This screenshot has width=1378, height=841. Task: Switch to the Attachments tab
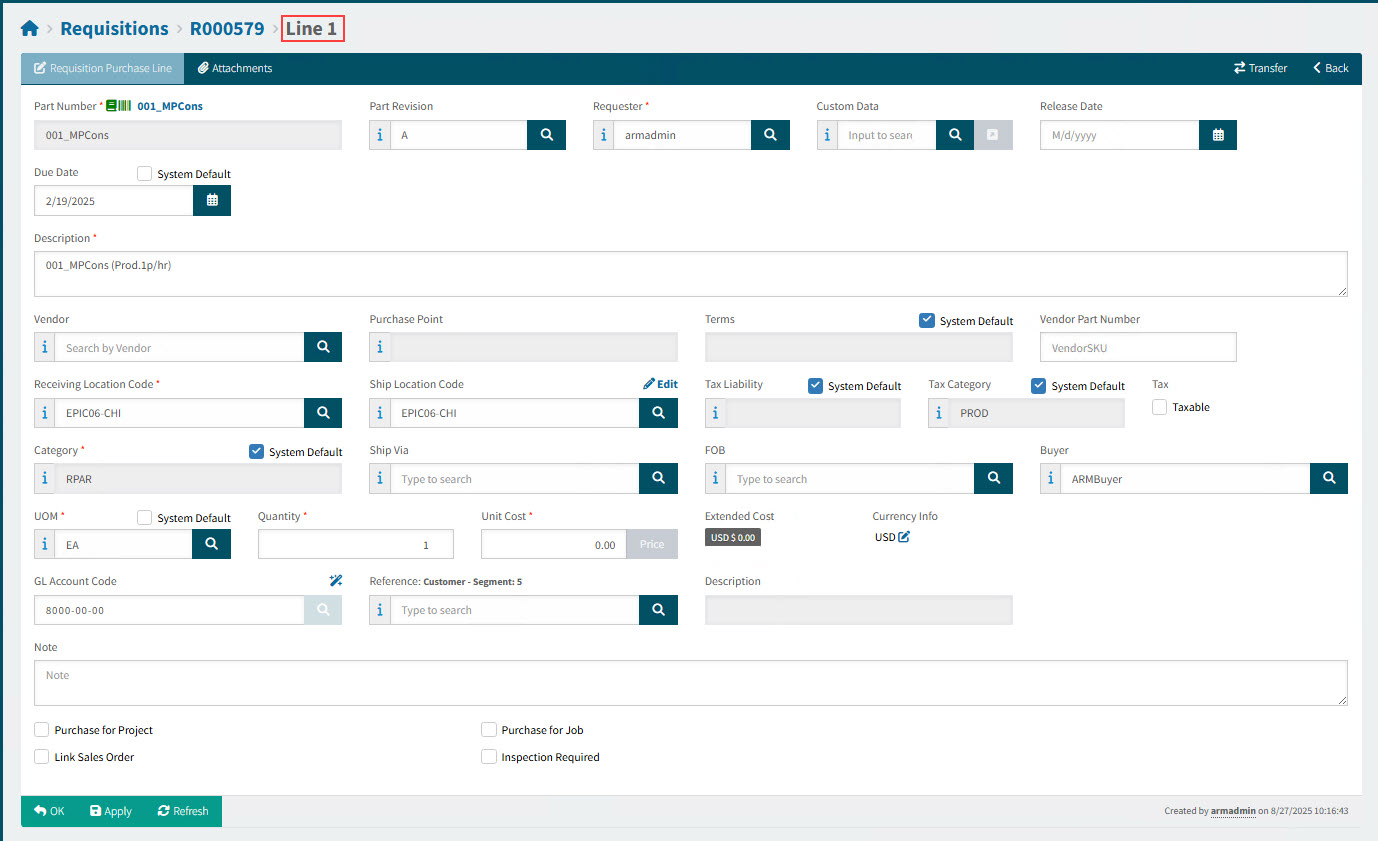(x=235, y=68)
